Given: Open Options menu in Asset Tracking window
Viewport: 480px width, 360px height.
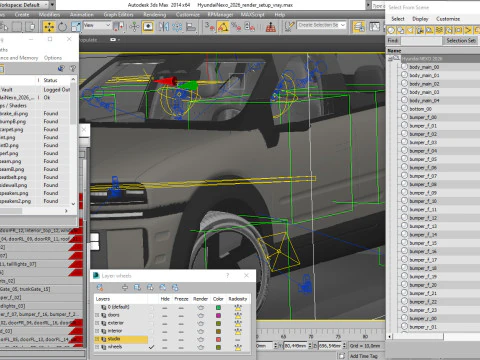Looking at the screenshot, I should click(53, 58).
